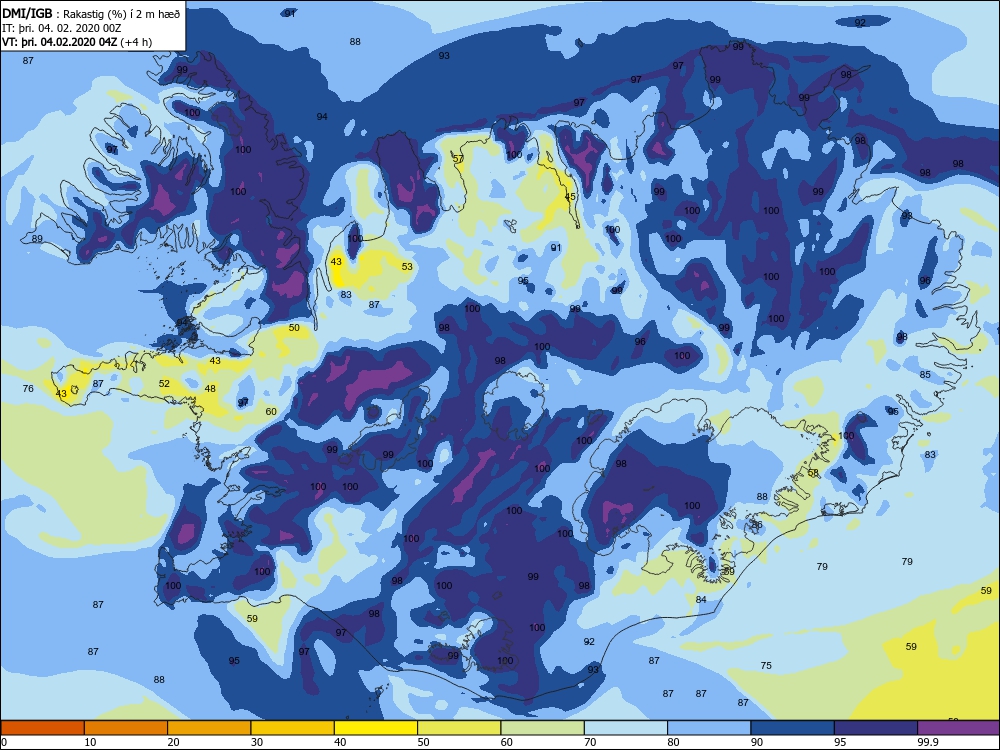Viewport: 1000px width, 750px height.
Task: Click the 'VT: þri. 04.02.2020 04Z (+4 h)' line
Action: [77, 42]
